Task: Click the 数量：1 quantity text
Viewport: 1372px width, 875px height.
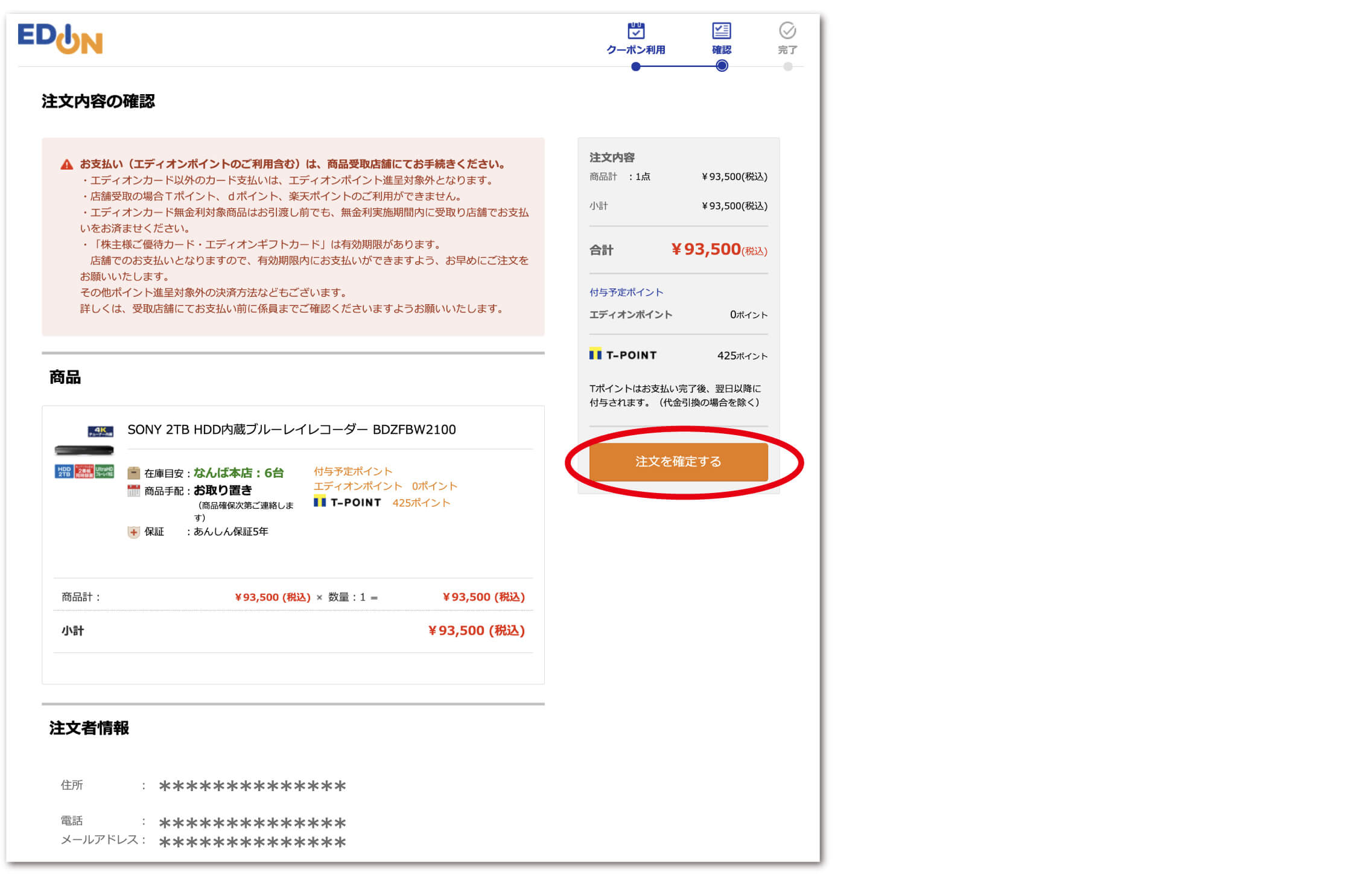Action: pyautogui.click(x=347, y=597)
